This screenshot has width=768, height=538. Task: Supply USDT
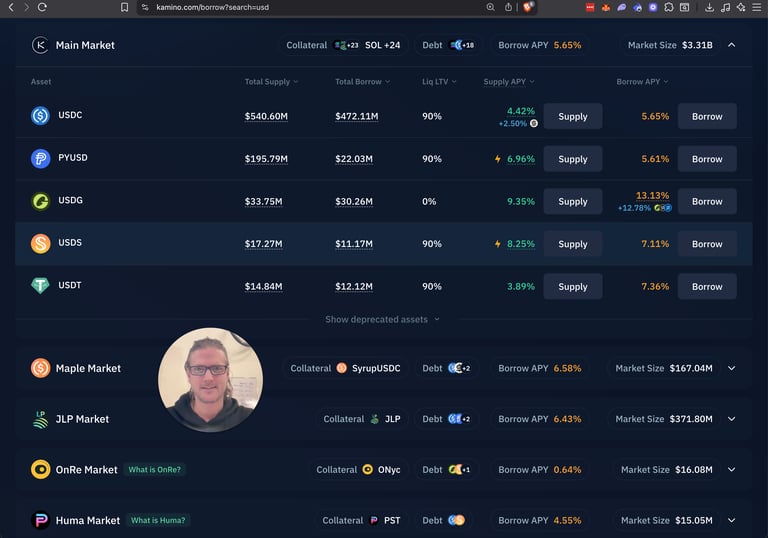pos(573,287)
